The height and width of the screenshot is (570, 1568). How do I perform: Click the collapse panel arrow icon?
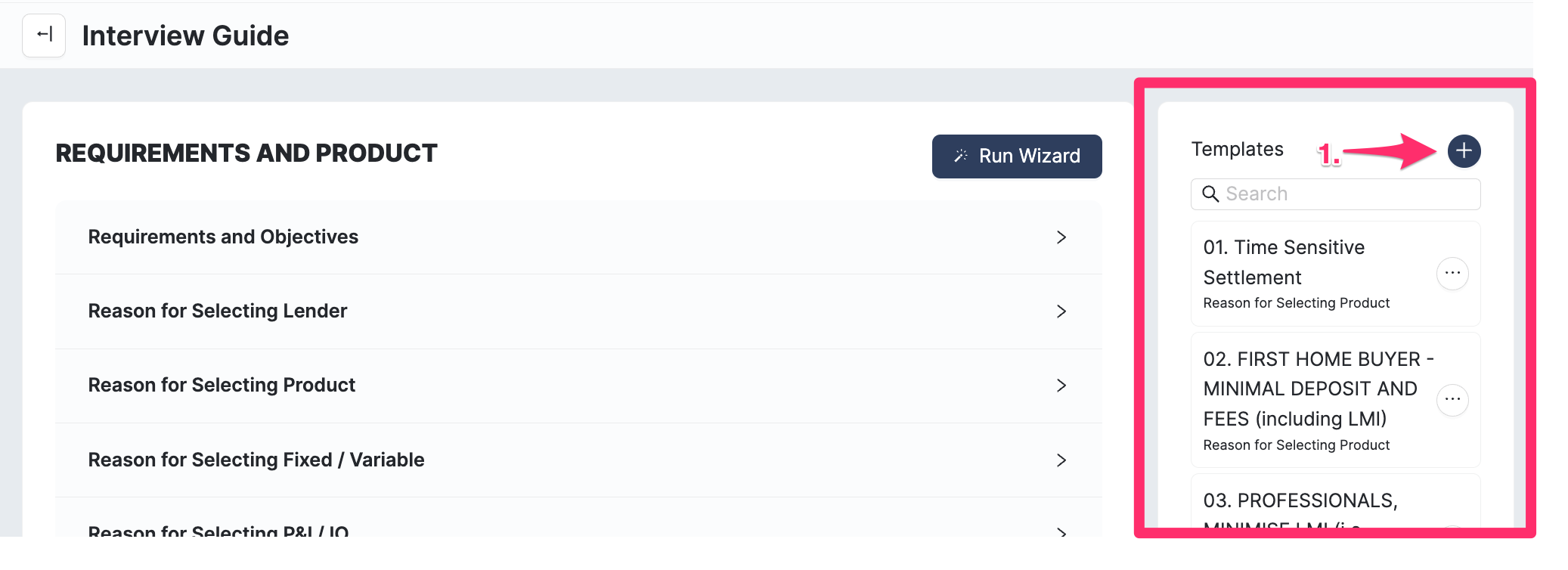[x=44, y=35]
